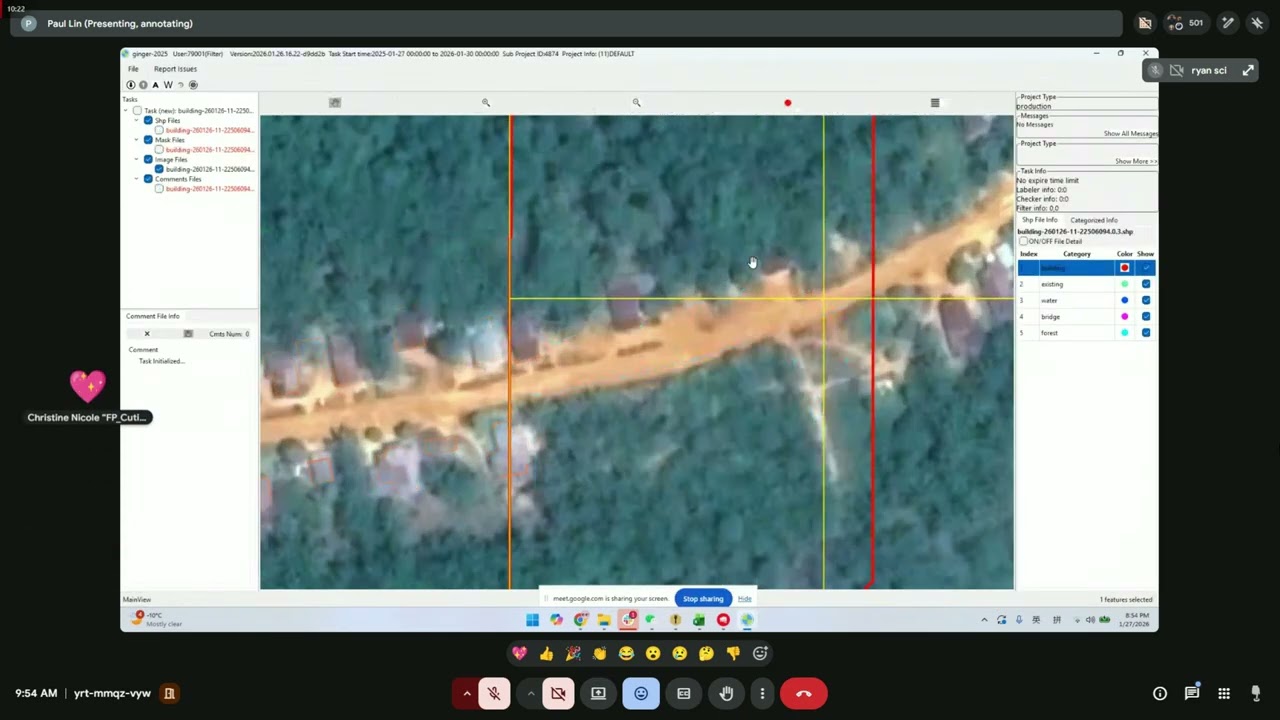The image size is (1280, 720).
Task: Leave the call with the red hang-up button
Action: pos(803,693)
